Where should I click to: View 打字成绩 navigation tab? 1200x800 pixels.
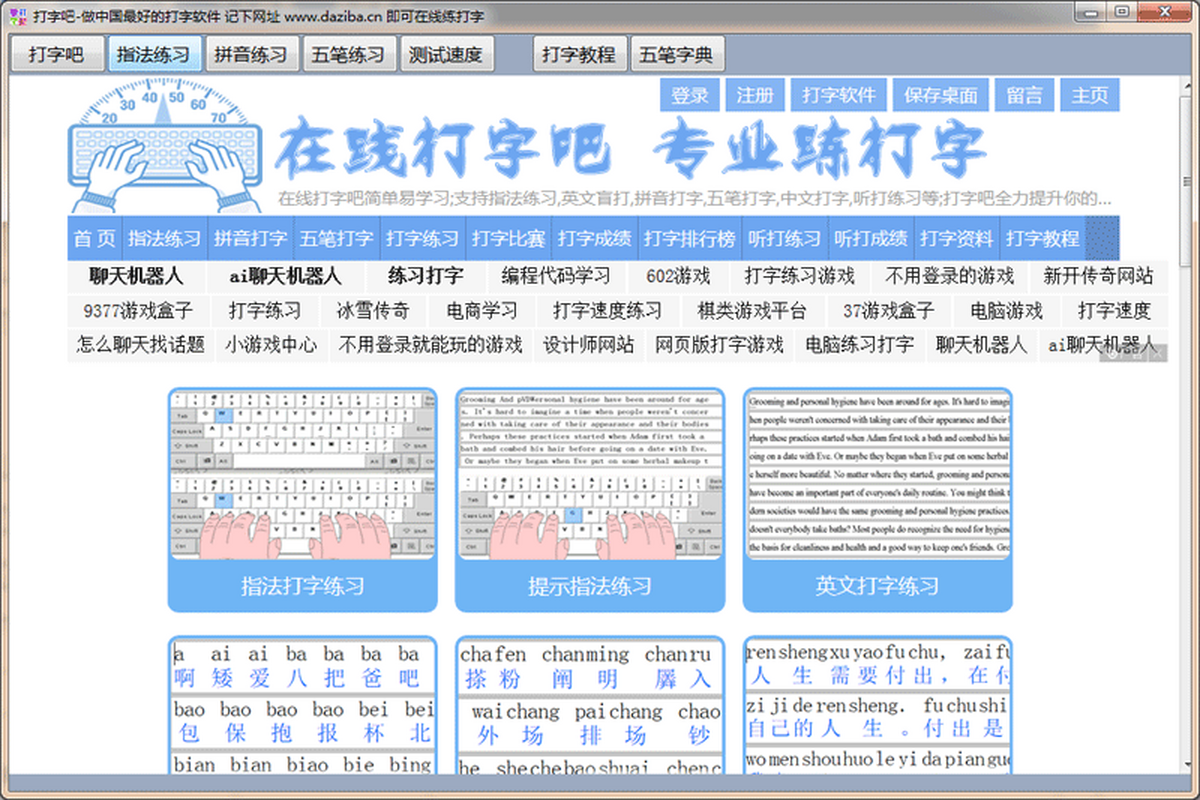pyautogui.click(x=594, y=239)
